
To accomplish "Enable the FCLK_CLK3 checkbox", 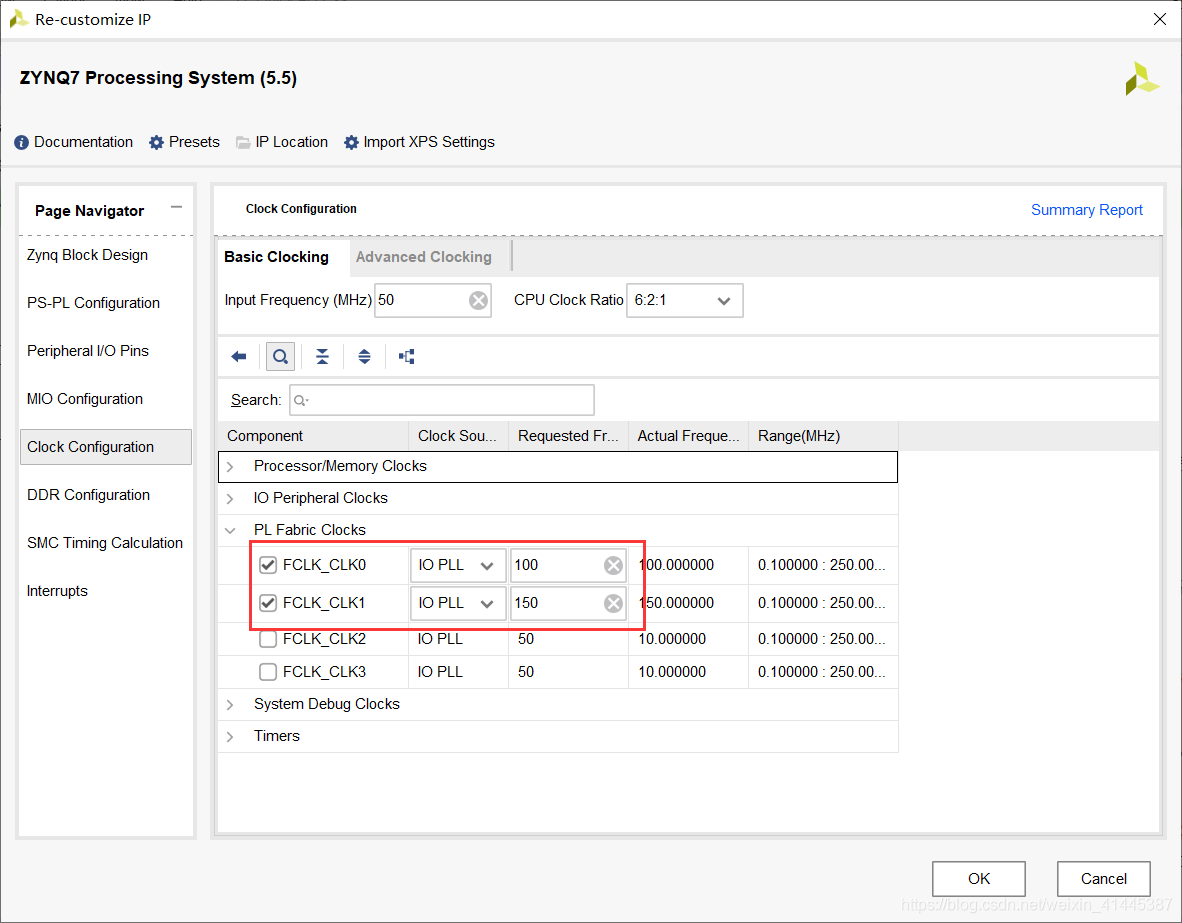I will tap(268, 672).
